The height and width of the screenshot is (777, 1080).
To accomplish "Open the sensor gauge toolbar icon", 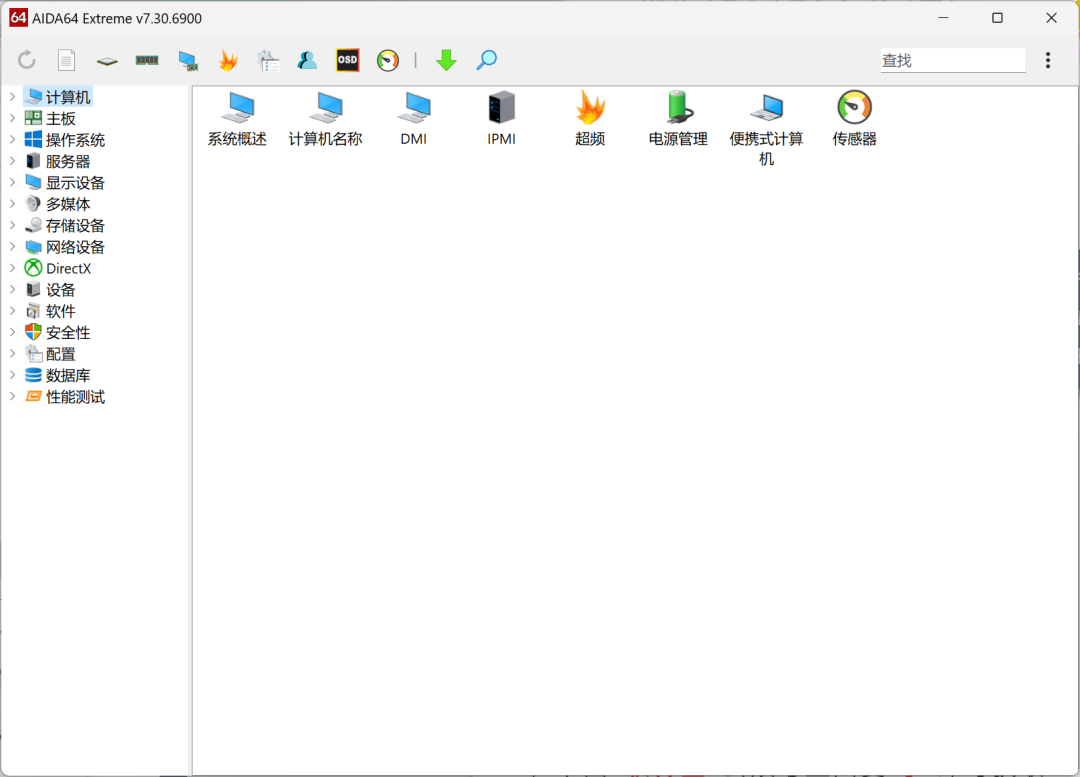I will click(388, 61).
